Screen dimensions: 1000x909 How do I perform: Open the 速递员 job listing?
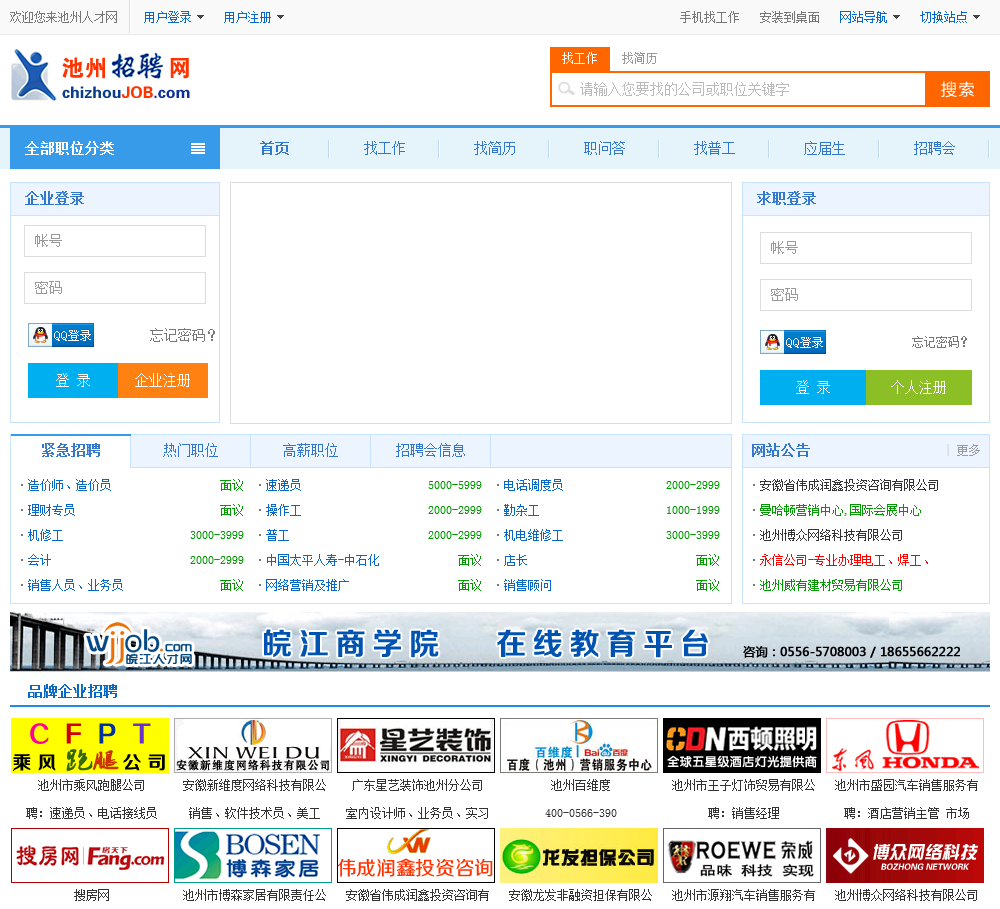pyautogui.click(x=283, y=485)
